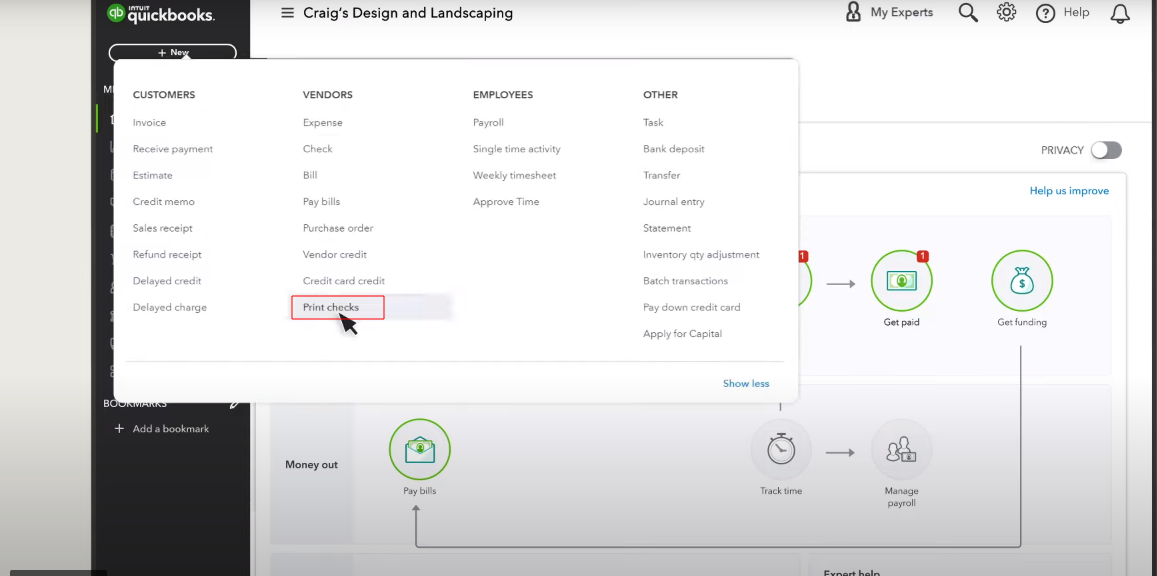1157x576 pixels.
Task: Click the My Experts label
Action: [x=902, y=13]
